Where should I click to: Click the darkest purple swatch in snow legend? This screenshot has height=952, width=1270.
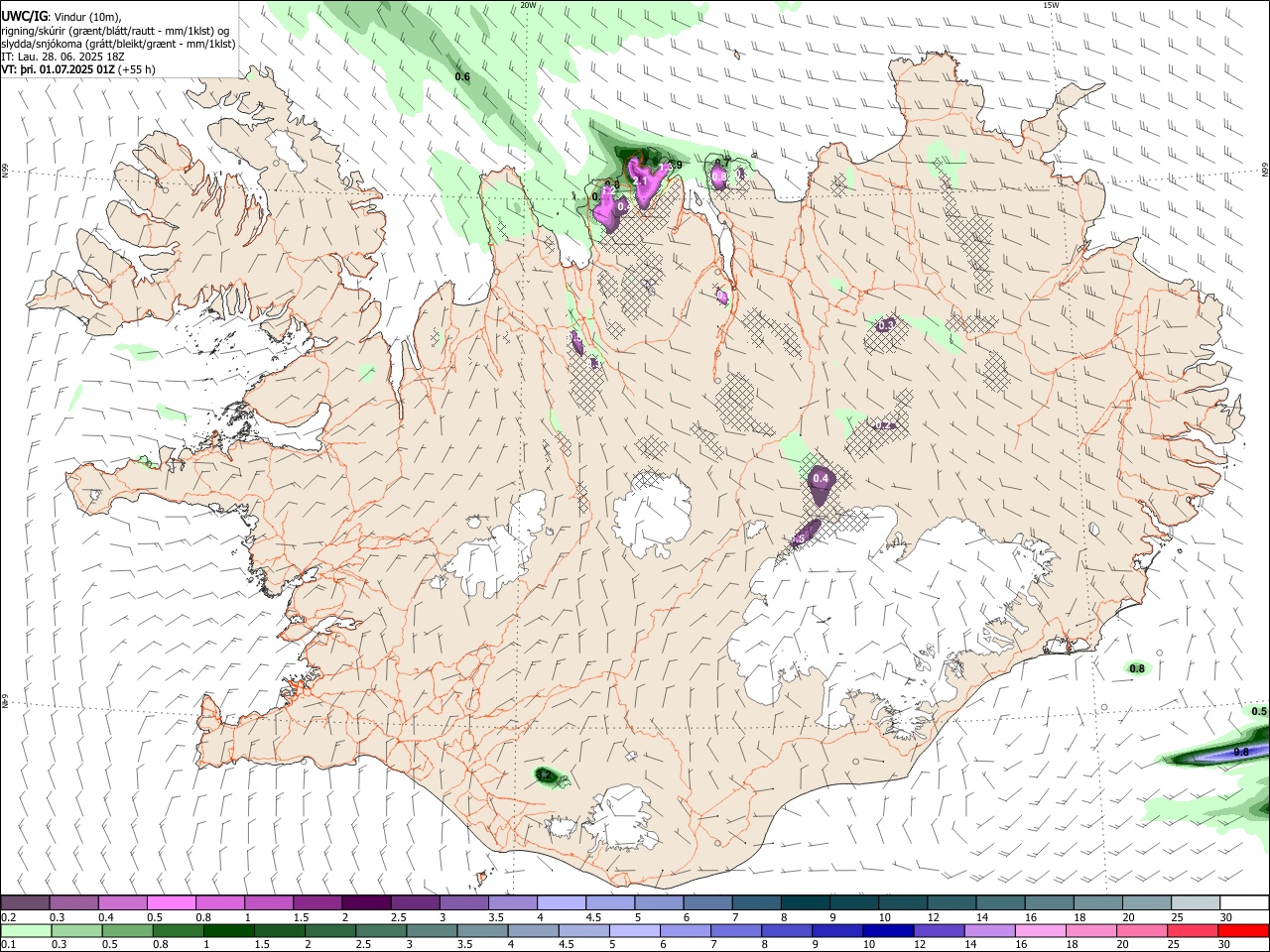pos(364,902)
